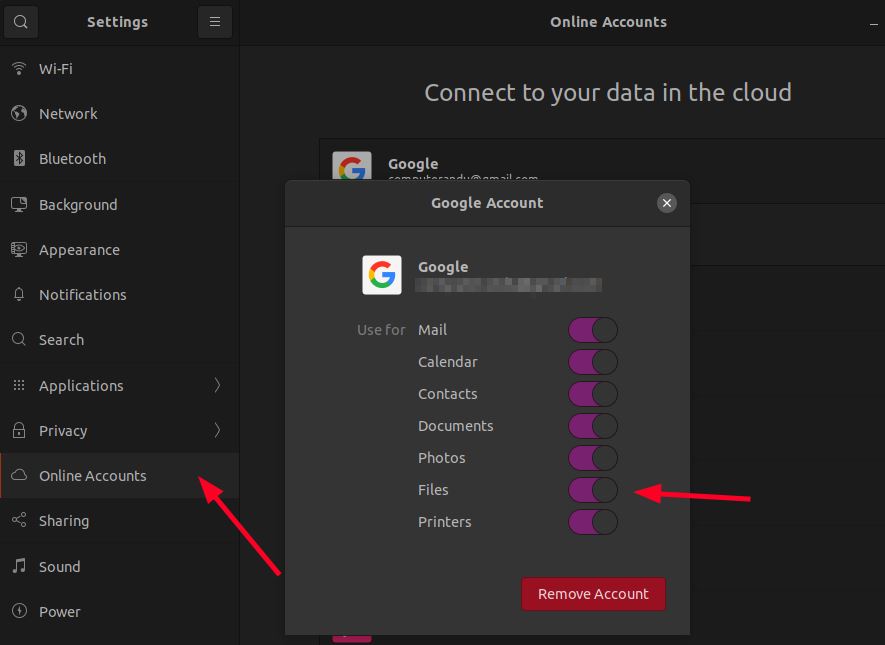This screenshot has width=885, height=645.
Task: Click the Search magnifier icon in sidebar list
Action: click(x=19, y=339)
